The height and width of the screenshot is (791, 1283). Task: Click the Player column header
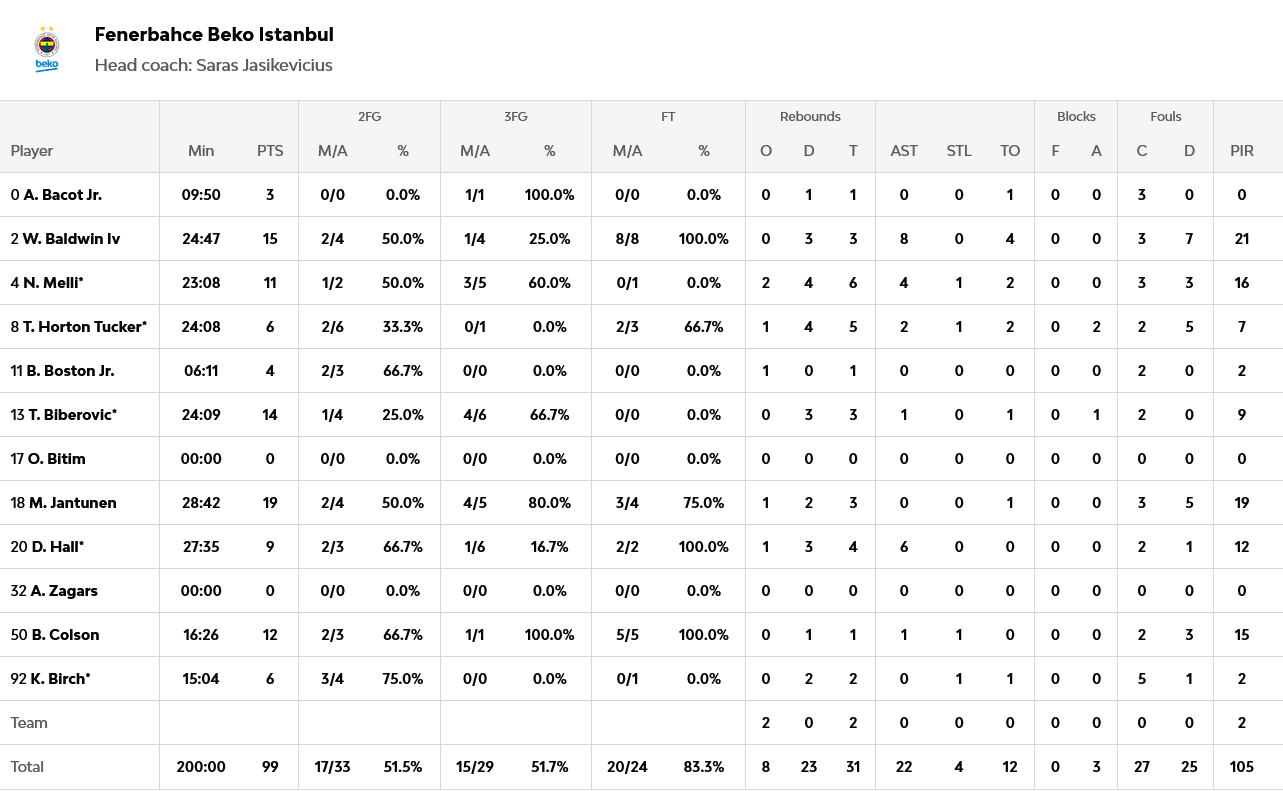(x=32, y=151)
